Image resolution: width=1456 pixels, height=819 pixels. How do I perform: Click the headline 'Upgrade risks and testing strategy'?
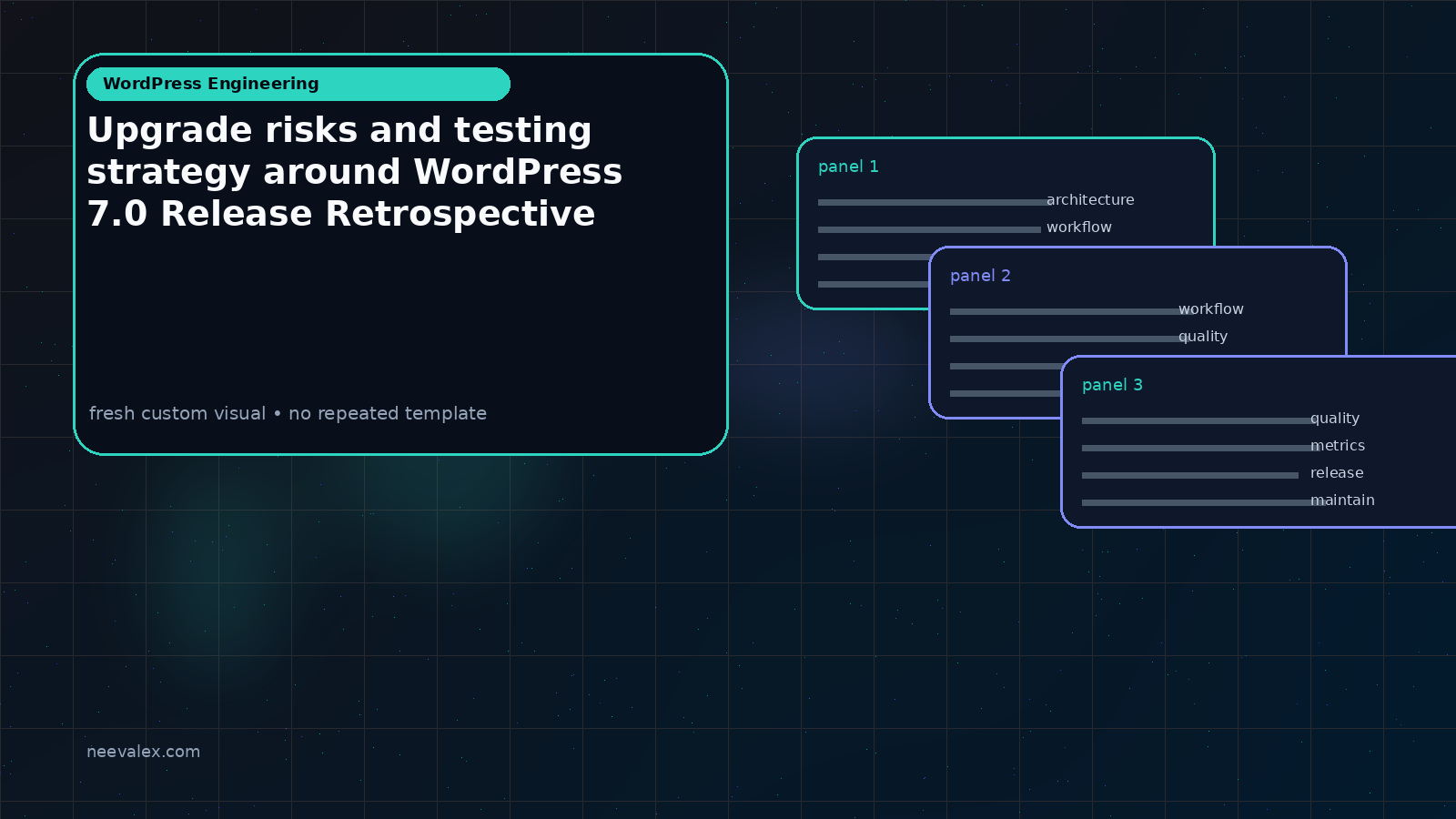[355, 172]
